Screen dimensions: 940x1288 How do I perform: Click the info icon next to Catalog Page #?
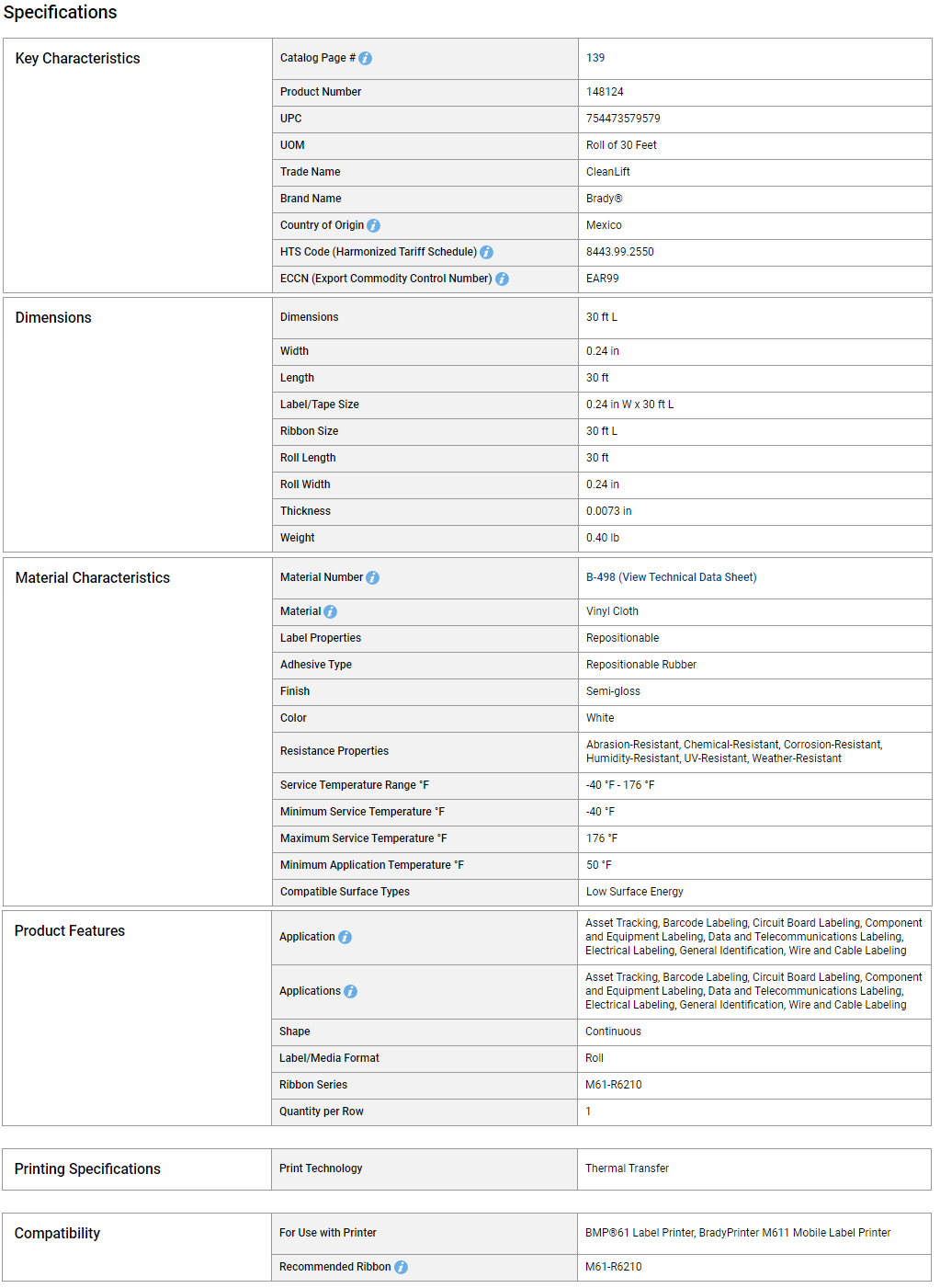(365, 59)
